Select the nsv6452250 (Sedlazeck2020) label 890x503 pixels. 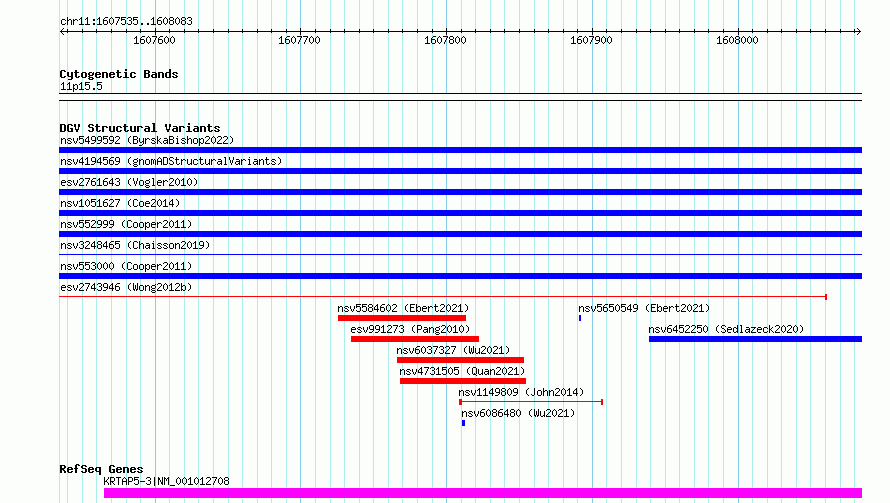coord(727,329)
